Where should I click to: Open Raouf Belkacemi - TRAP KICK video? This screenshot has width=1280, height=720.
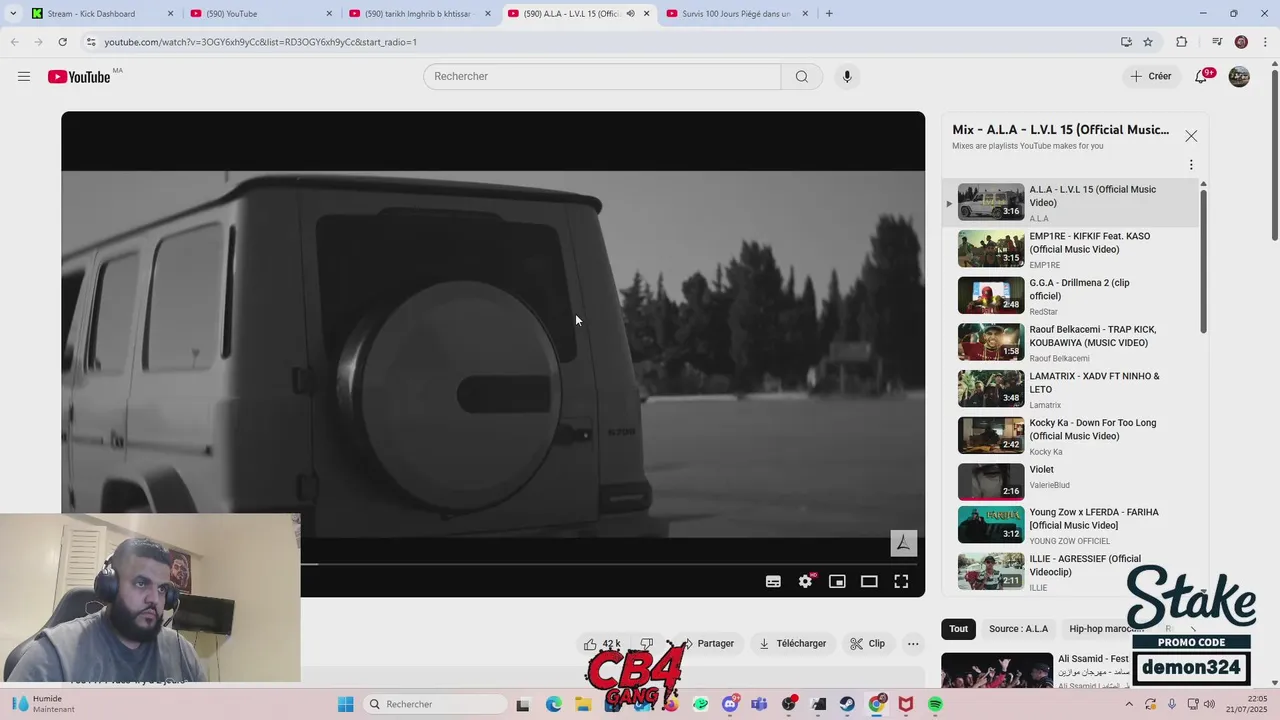pyautogui.click(x=1070, y=342)
